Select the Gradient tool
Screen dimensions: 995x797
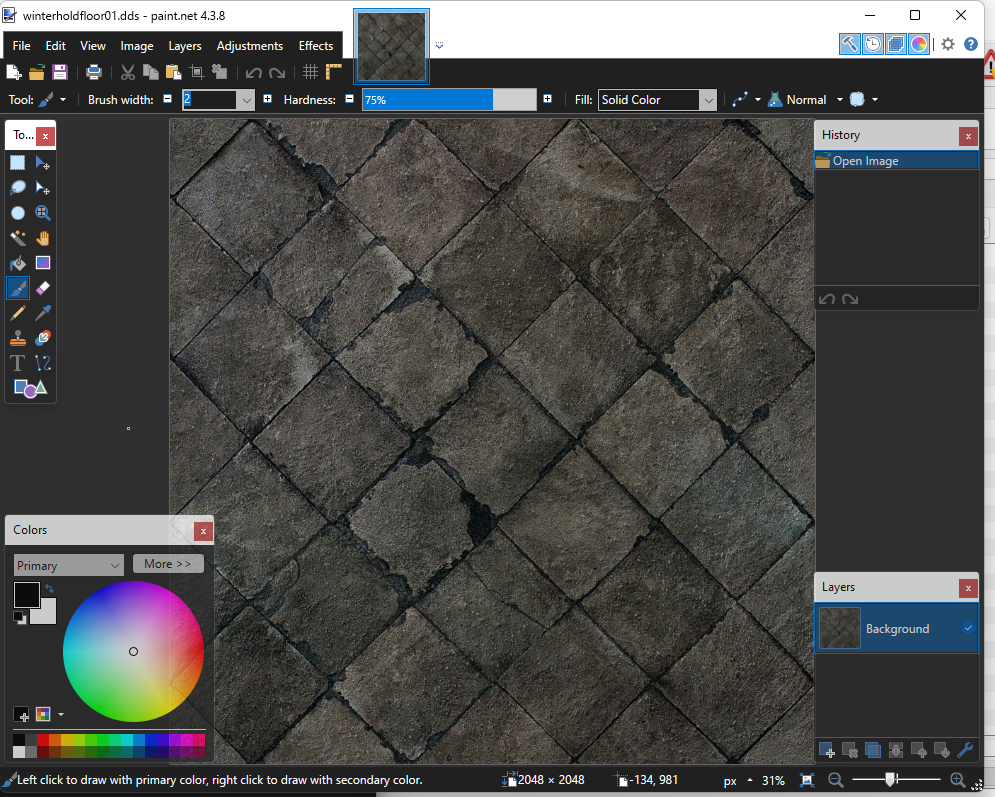click(43, 263)
